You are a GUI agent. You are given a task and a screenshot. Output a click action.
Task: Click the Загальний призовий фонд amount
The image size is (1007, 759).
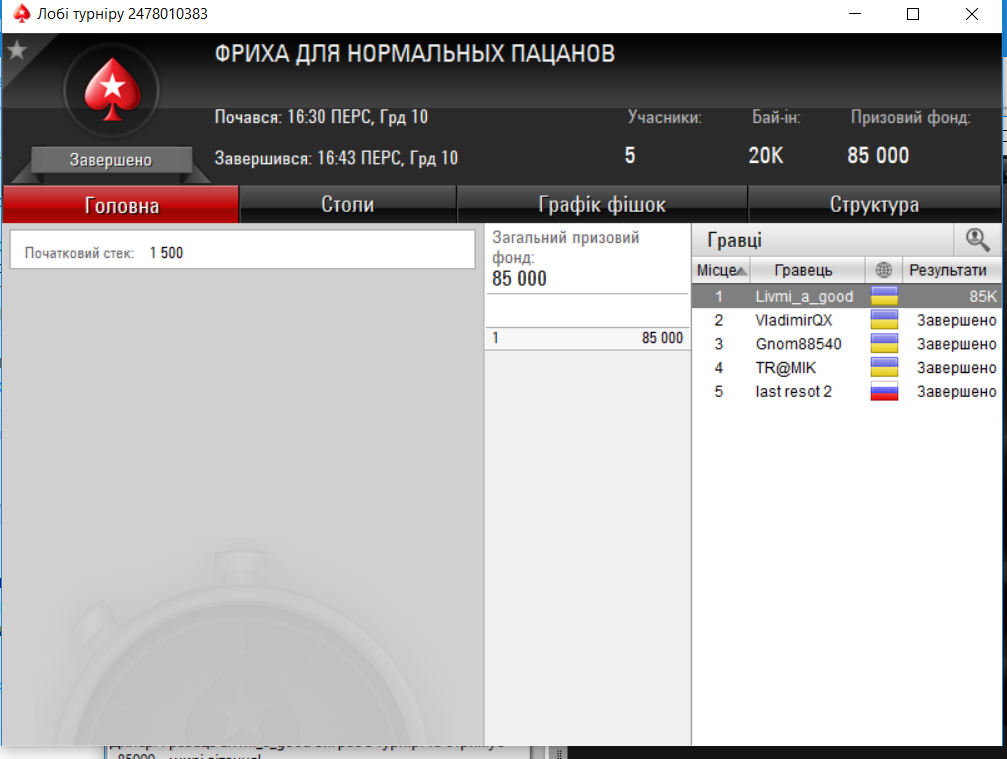pyautogui.click(x=519, y=279)
